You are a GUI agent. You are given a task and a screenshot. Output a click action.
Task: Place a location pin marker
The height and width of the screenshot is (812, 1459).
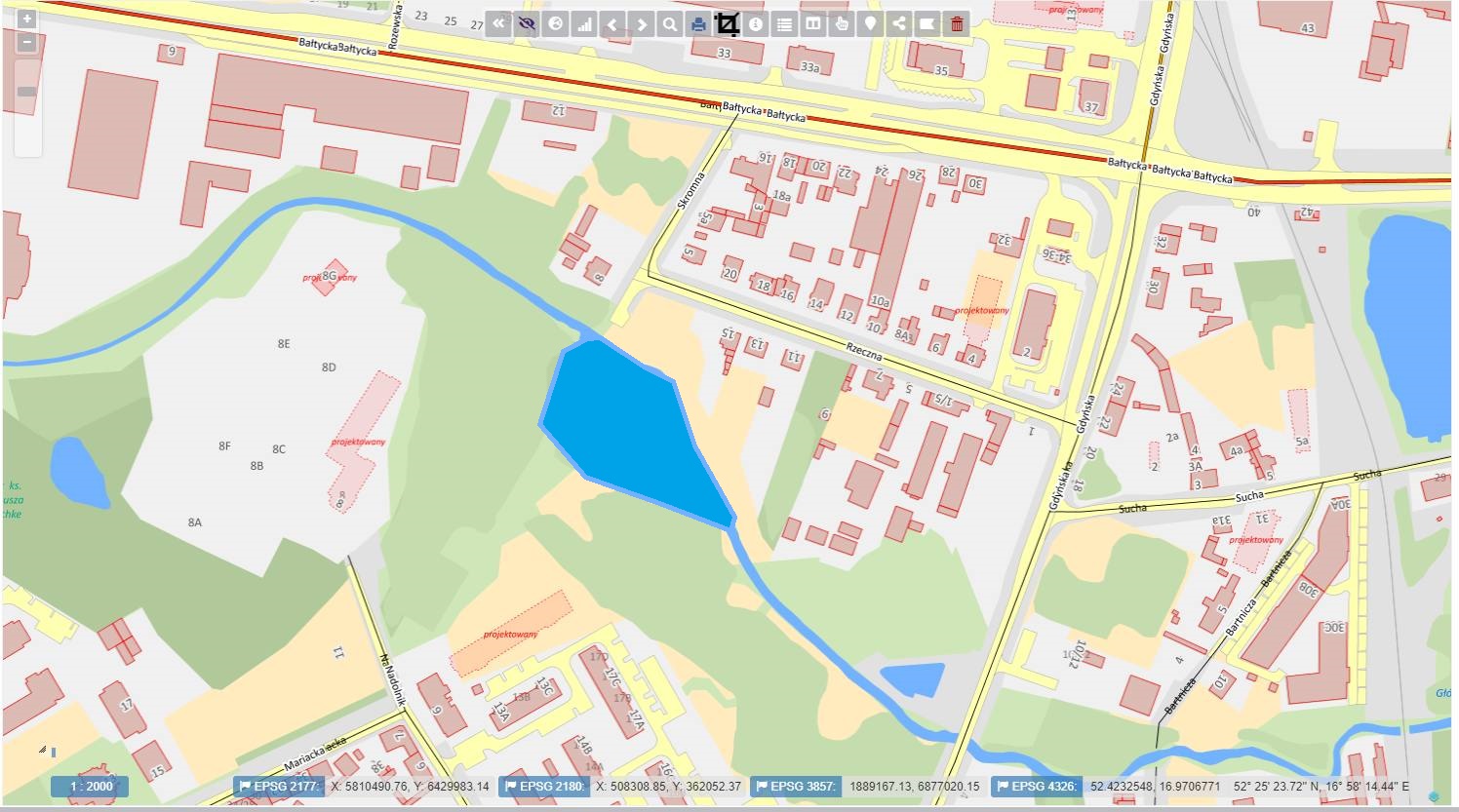[x=871, y=24]
